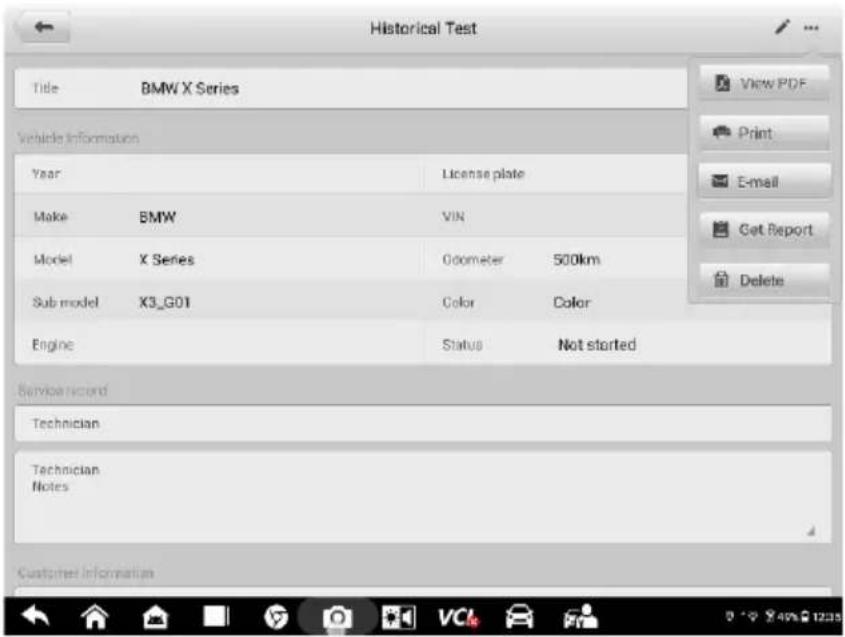The width and height of the screenshot is (845, 637).
Task: Open the VCI connection status icon
Action: 458,618
